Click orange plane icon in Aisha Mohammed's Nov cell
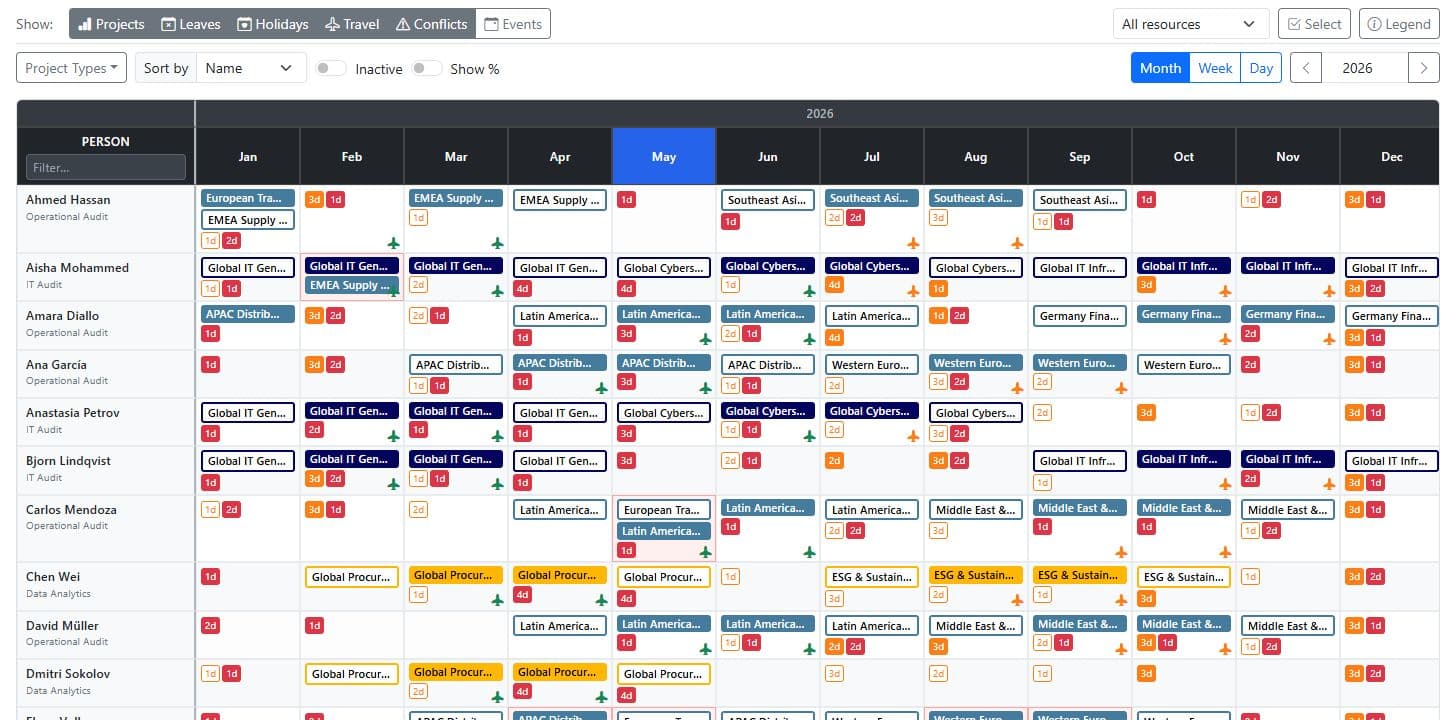The width and height of the screenshot is (1456, 720). (x=1329, y=291)
